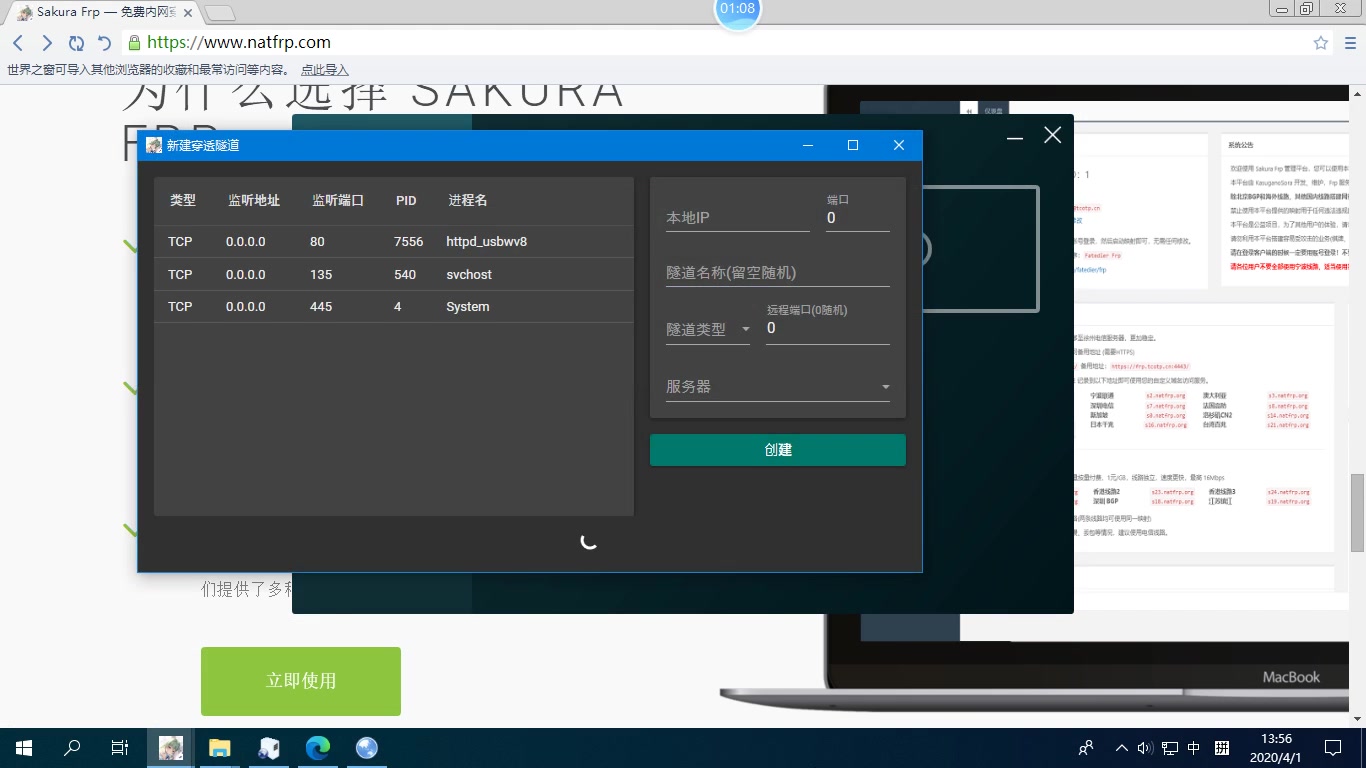
Task: Click the page vertical scrollbar thumb
Action: (x=1357, y=512)
